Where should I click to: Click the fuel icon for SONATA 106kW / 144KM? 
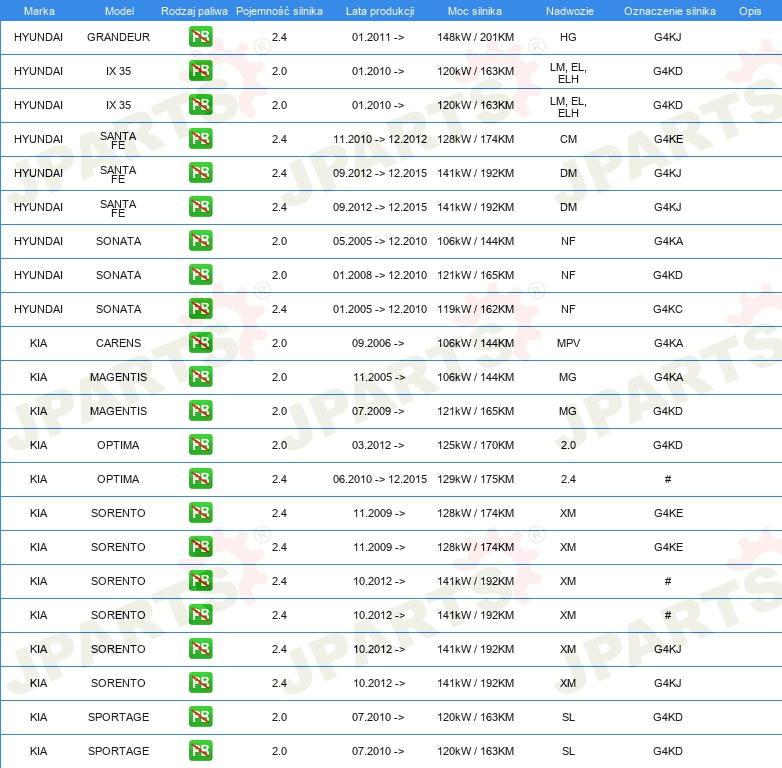(200, 241)
